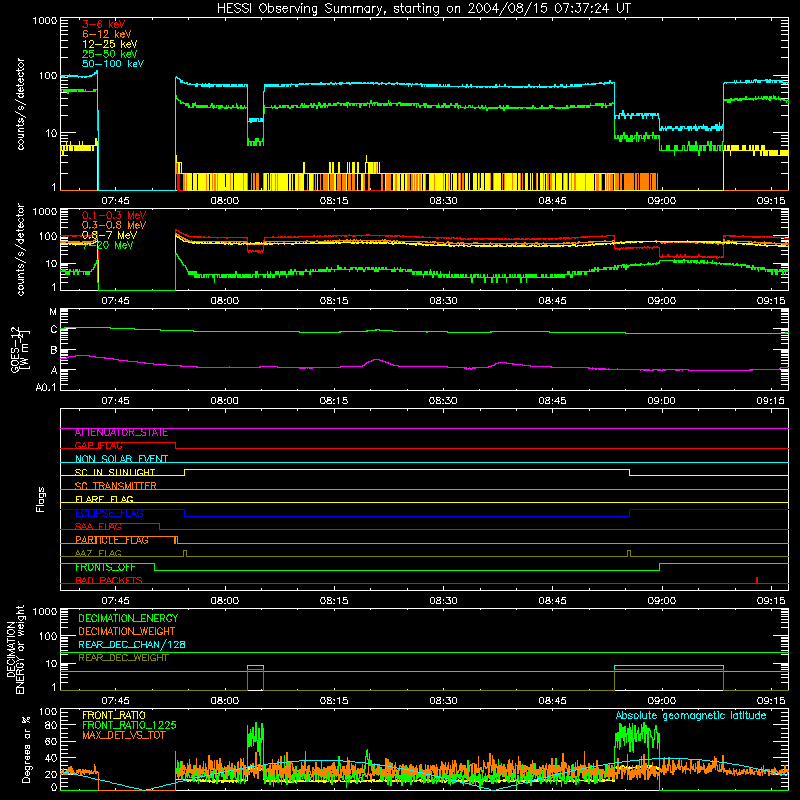The width and height of the screenshot is (800, 800).
Task: Select the 0.1-0.3 MeV legend label
Action: click(114, 215)
